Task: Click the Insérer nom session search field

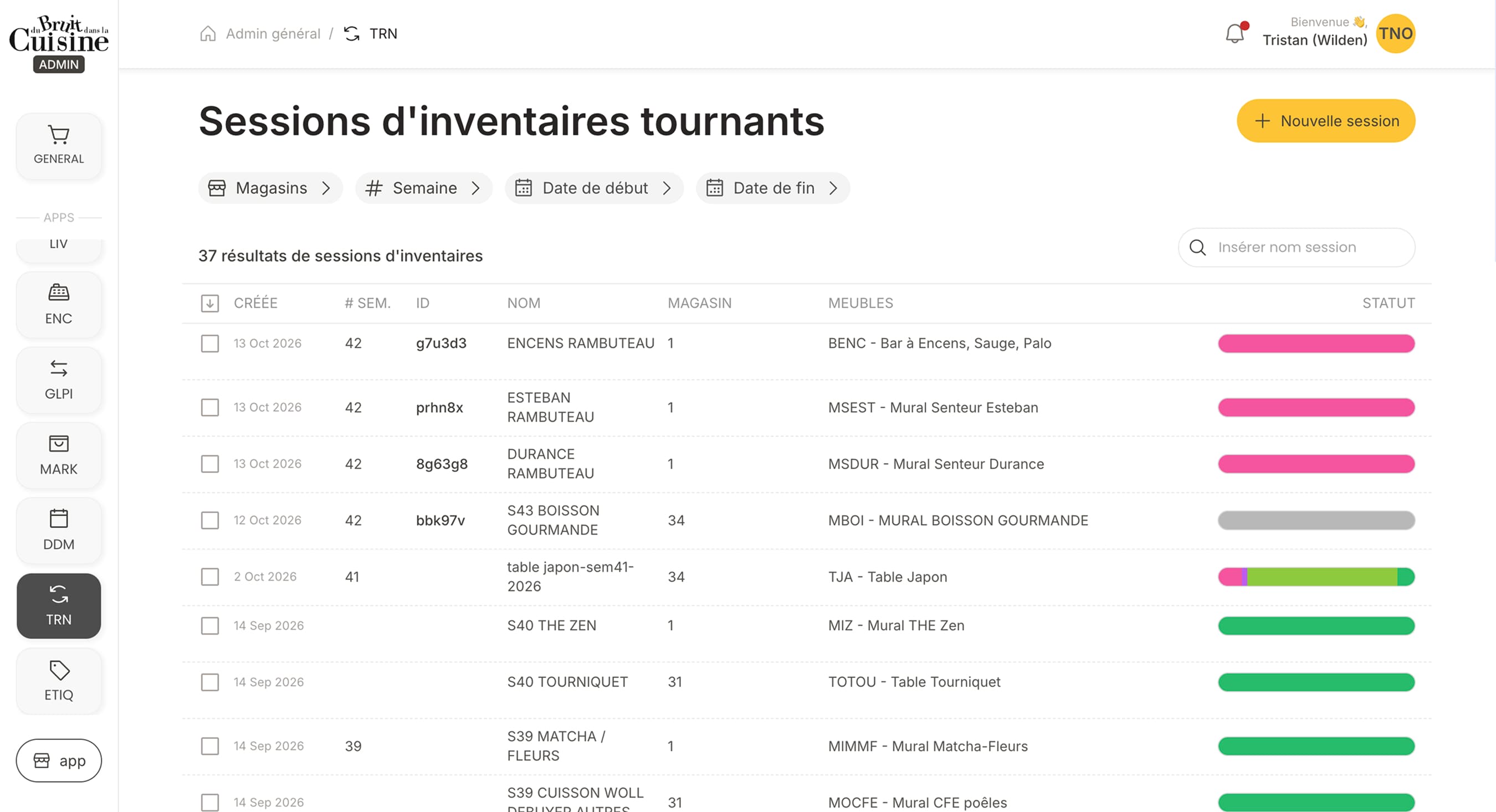Action: point(1297,247)
